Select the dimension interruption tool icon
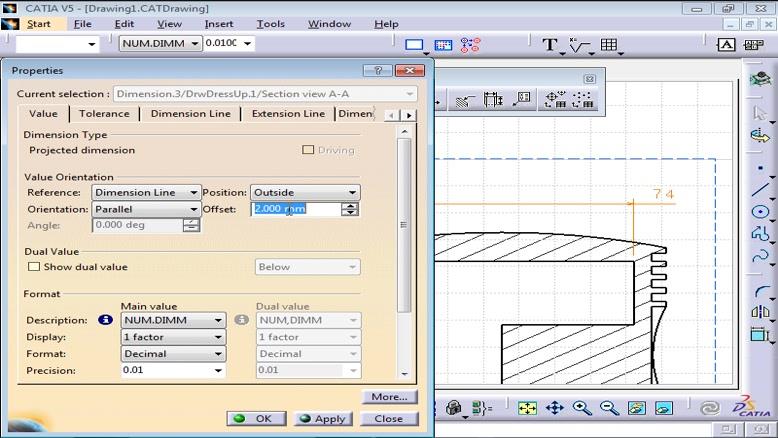This screenshot has width=778, height=438. (493, 100)
